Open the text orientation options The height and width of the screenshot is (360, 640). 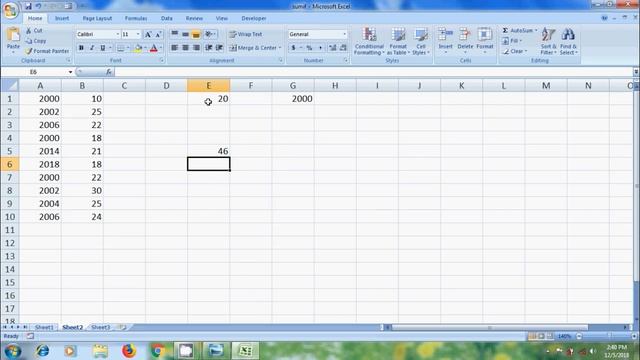click(x=210, y=34)
